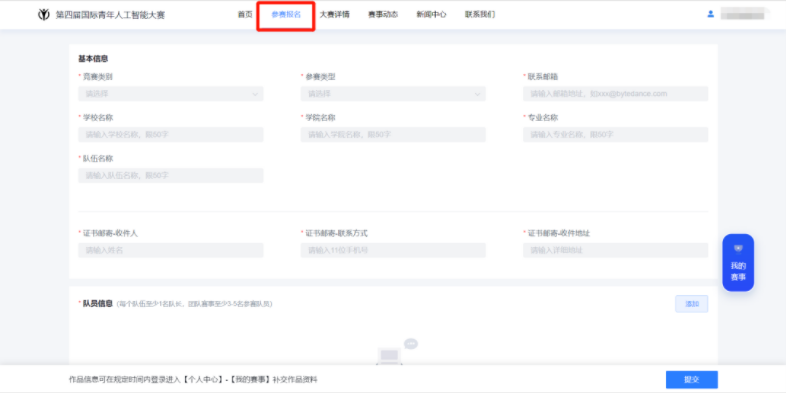Click the 基本信息 section heading
The height and width of the screenshot is (393, 786).
pos(93,59)
